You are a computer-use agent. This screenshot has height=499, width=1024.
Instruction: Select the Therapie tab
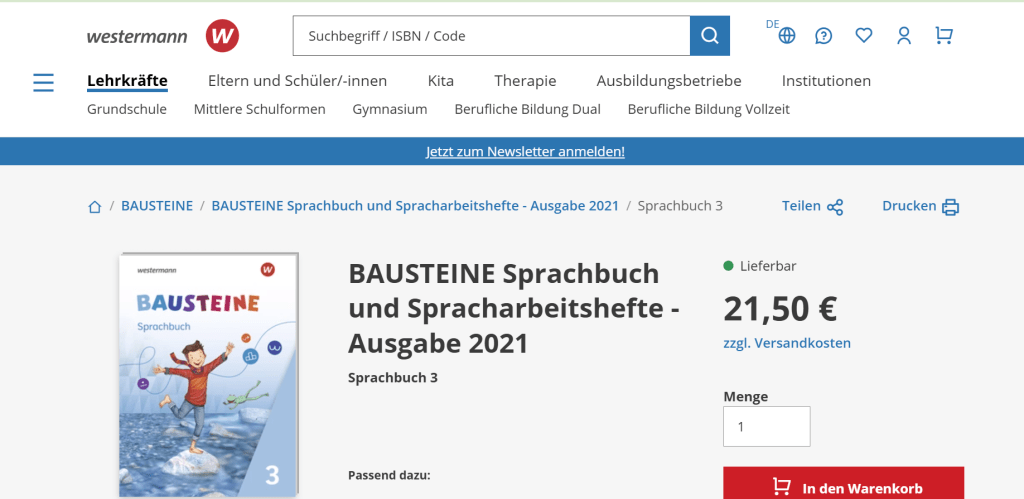click(525, 81)
